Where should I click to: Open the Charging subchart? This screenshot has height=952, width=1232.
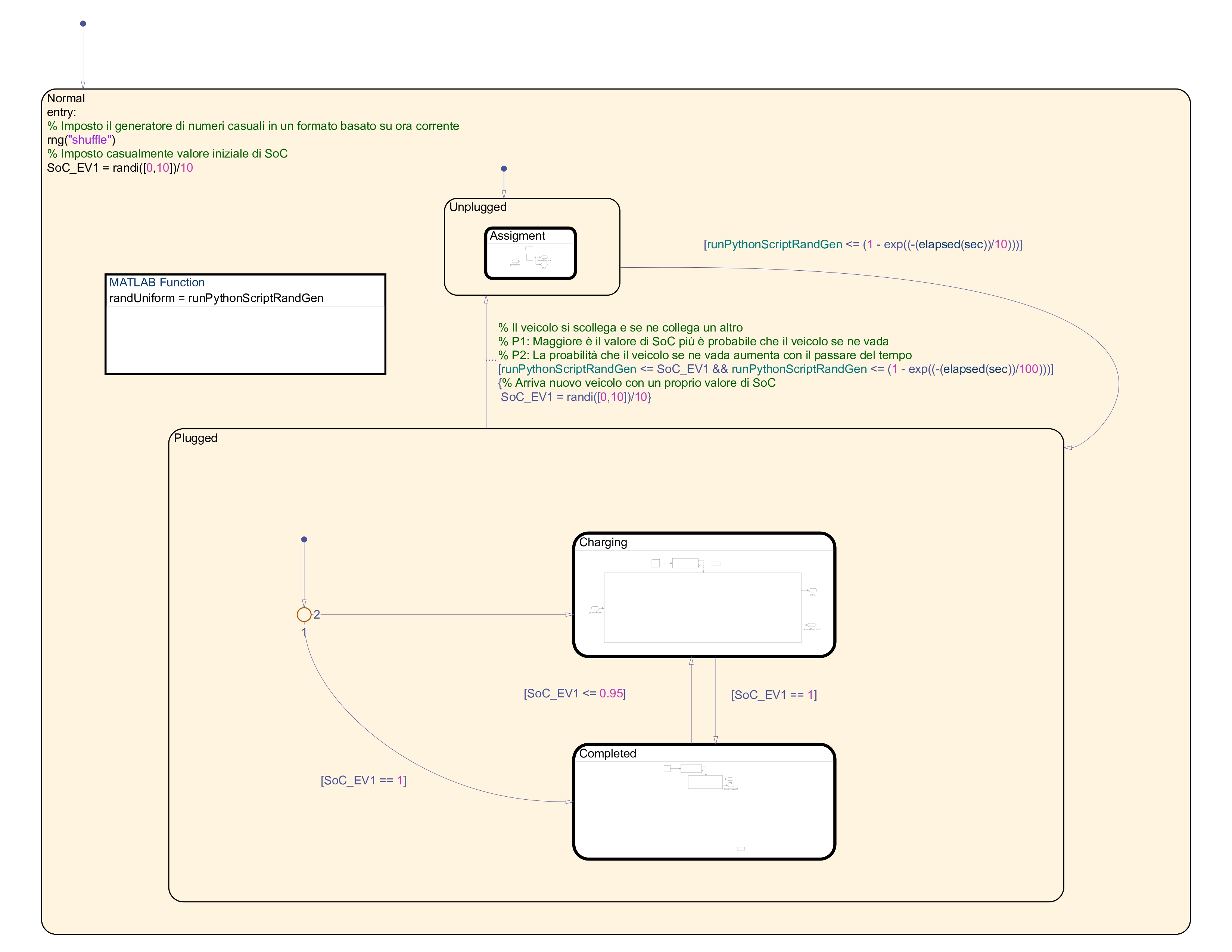[703, 594]
